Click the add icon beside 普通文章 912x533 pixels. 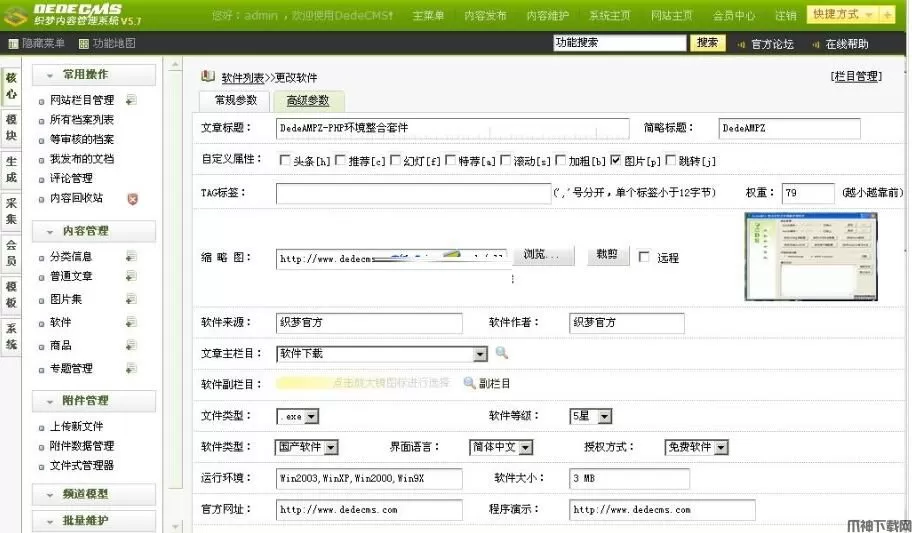click(x=131, y=276)
